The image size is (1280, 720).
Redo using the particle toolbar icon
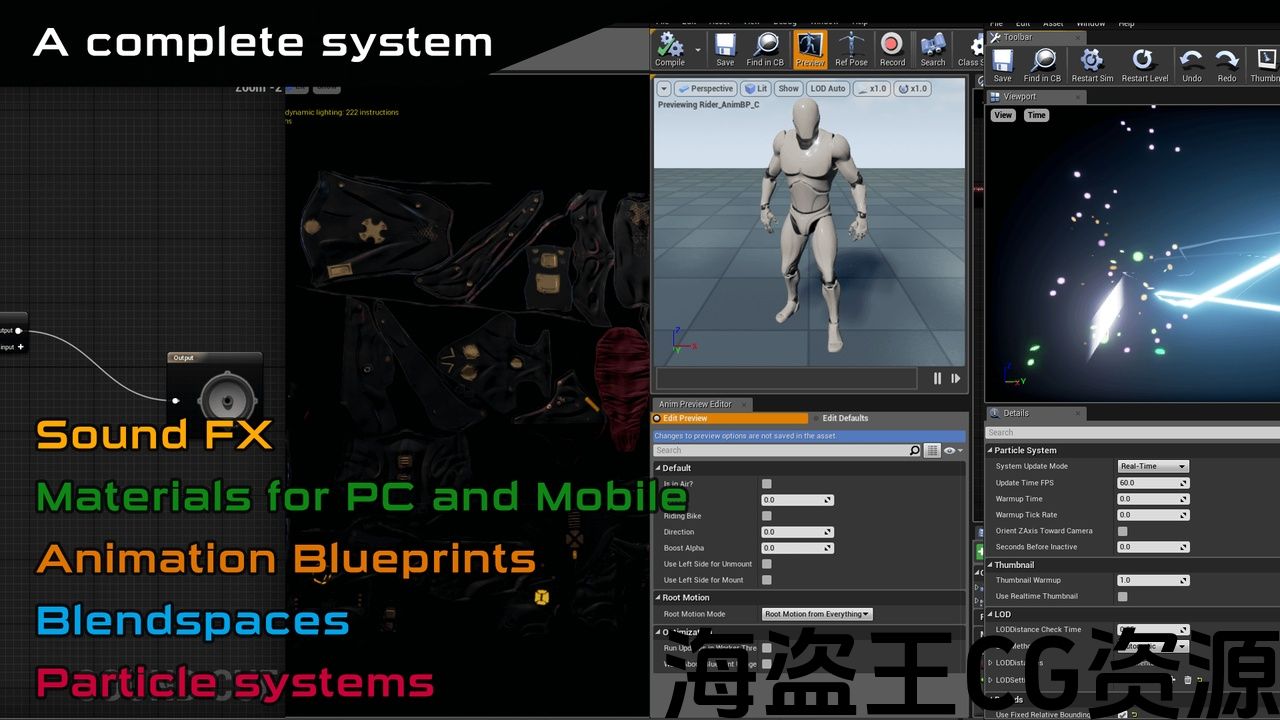coord(1227,63)
